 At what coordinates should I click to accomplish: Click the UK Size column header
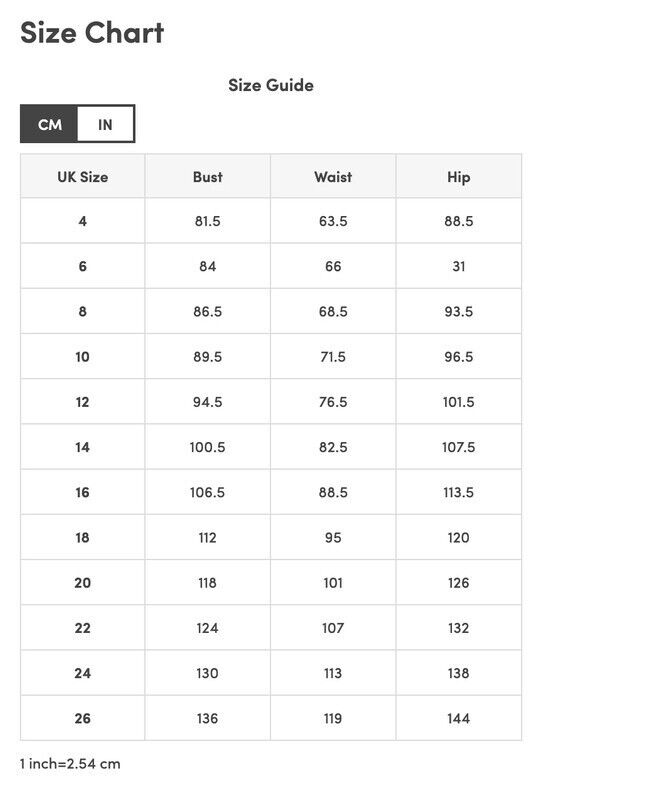pos(82,177)
